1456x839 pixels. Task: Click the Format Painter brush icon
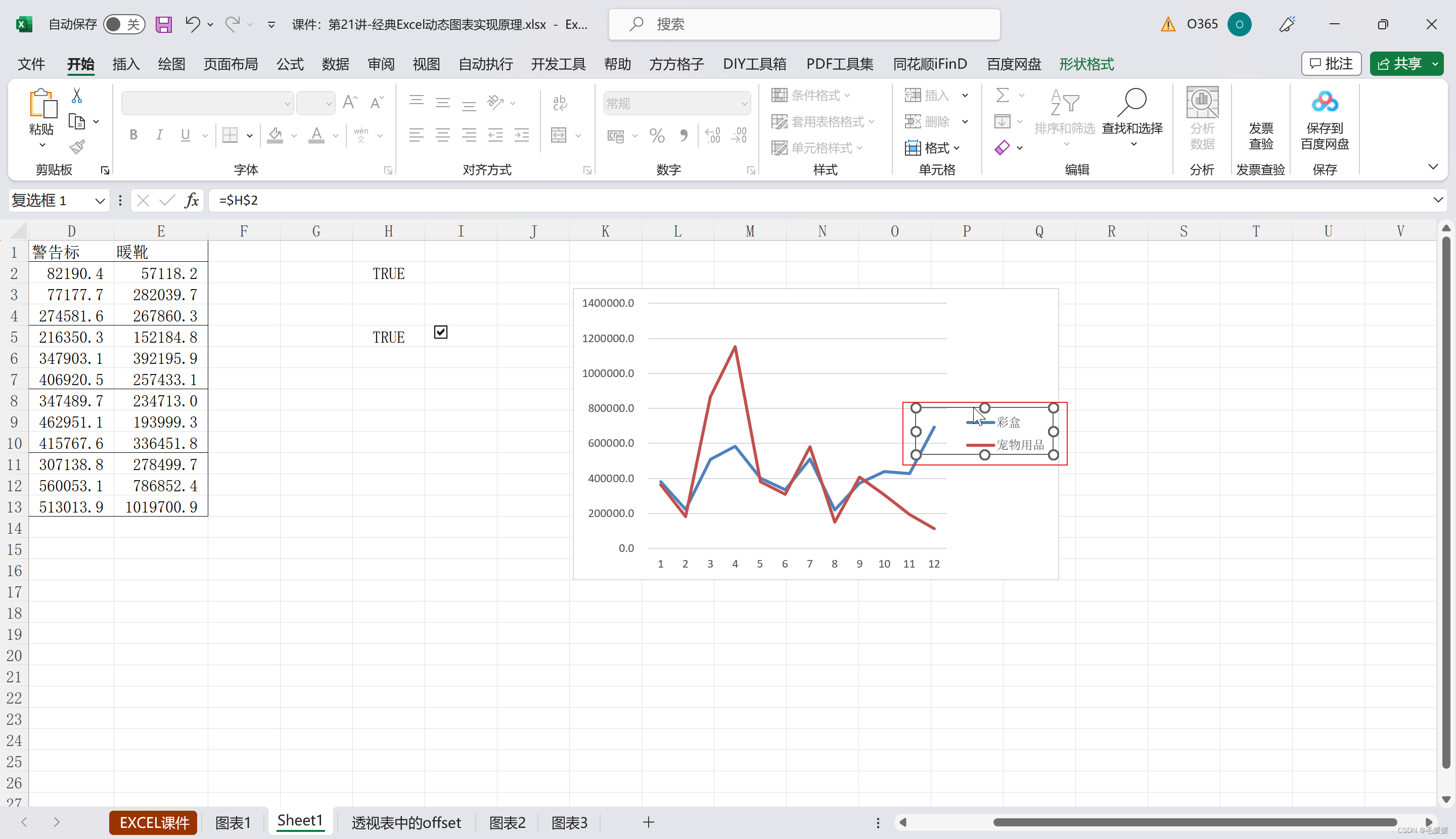[x=77, y=147]
